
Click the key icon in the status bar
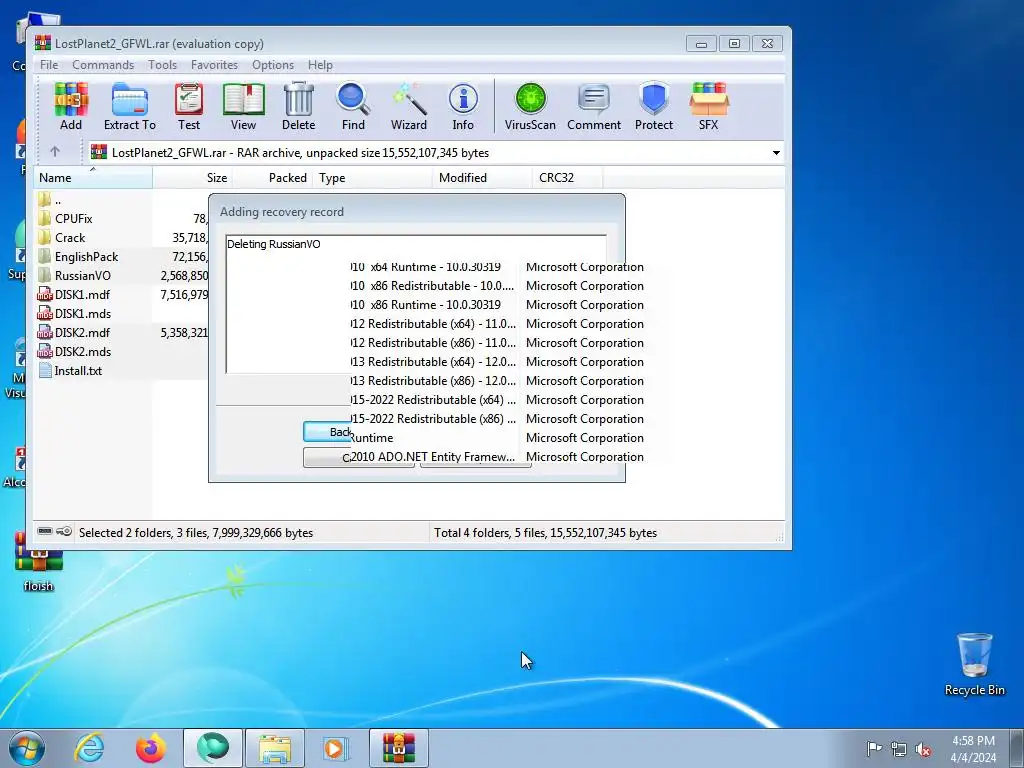coord(64,531)
